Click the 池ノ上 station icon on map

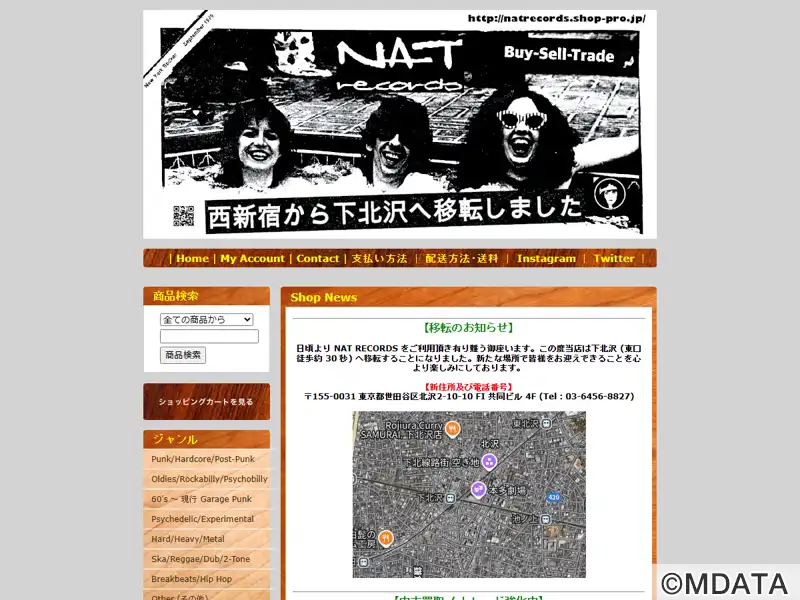545,519
